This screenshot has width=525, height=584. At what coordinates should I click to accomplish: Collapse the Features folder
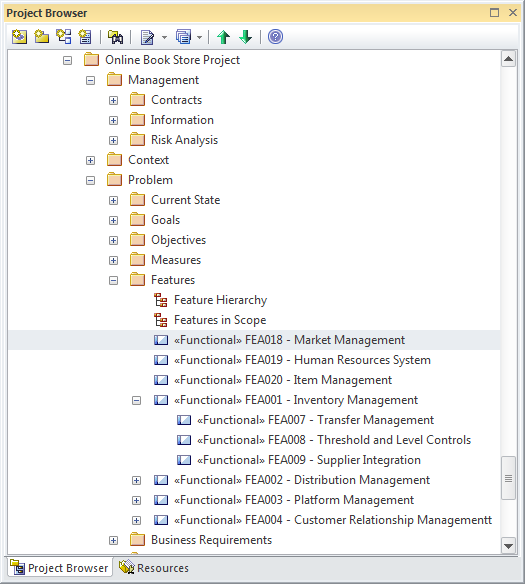[x=114, y=280]
